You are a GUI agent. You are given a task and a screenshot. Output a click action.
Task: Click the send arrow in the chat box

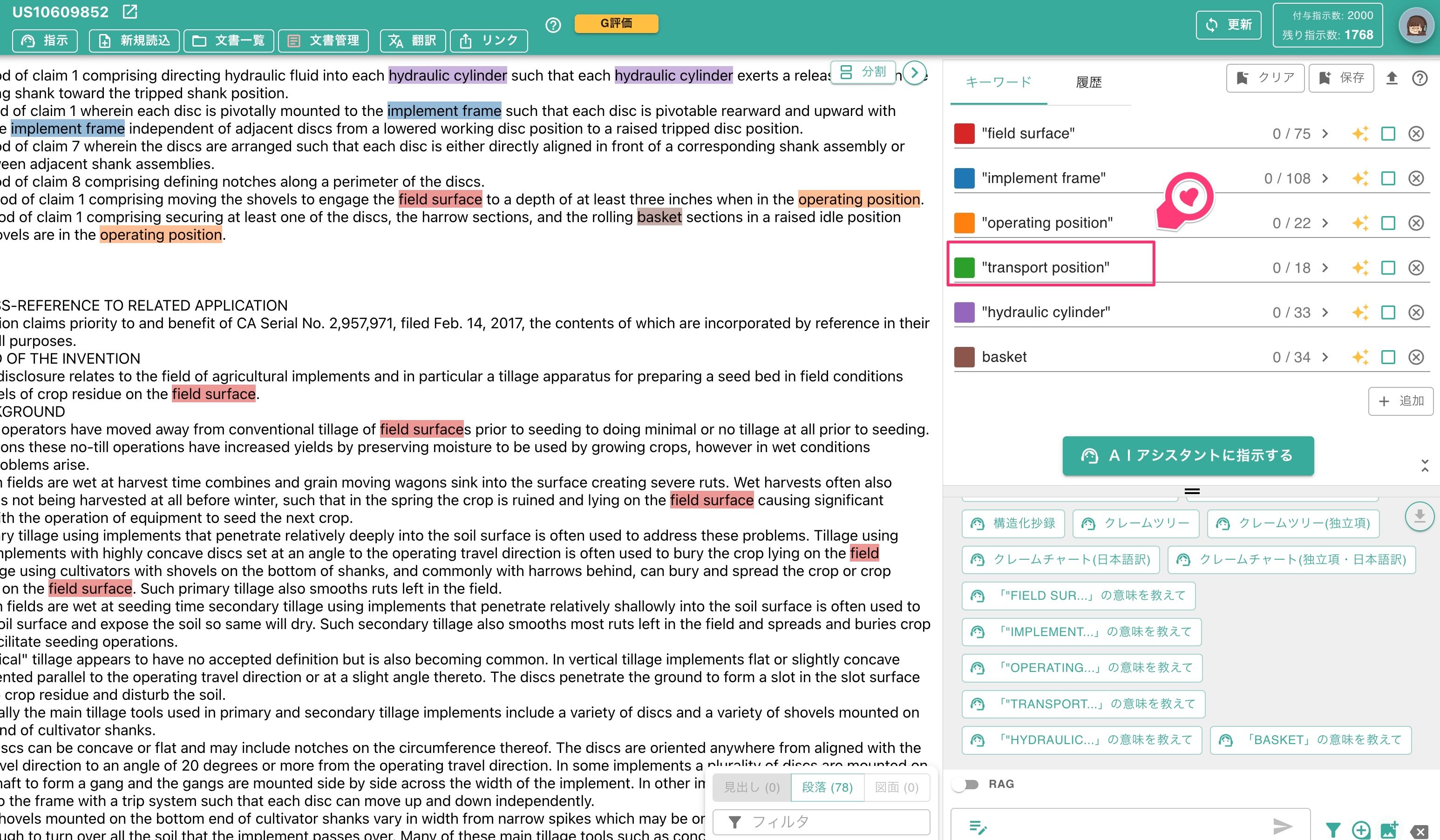click(x=1282, y=826)
